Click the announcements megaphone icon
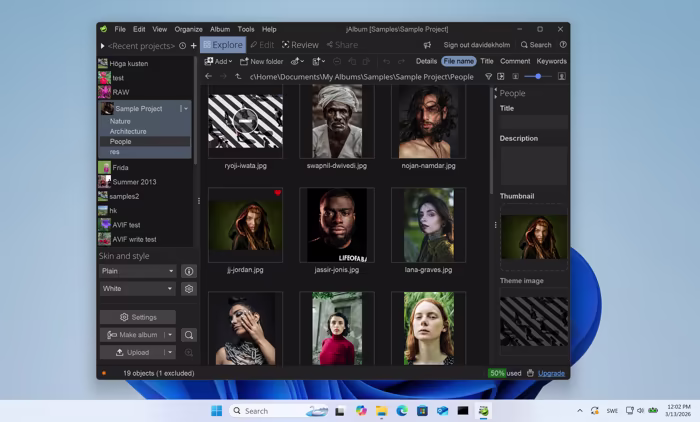Screen dimensions: 700x422 tap(427, 45)
